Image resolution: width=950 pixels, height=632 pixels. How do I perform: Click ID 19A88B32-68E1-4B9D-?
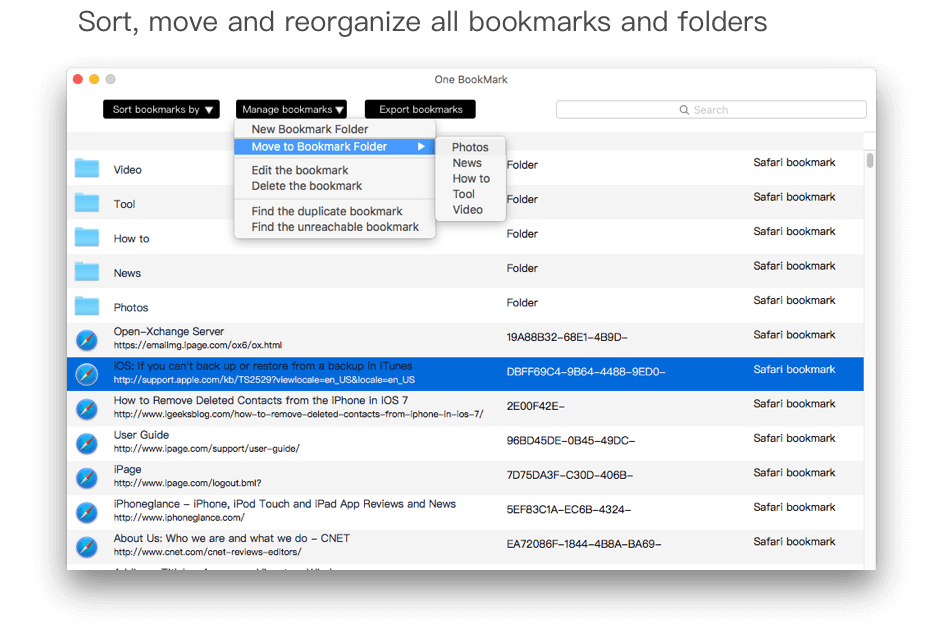[567, 338]
